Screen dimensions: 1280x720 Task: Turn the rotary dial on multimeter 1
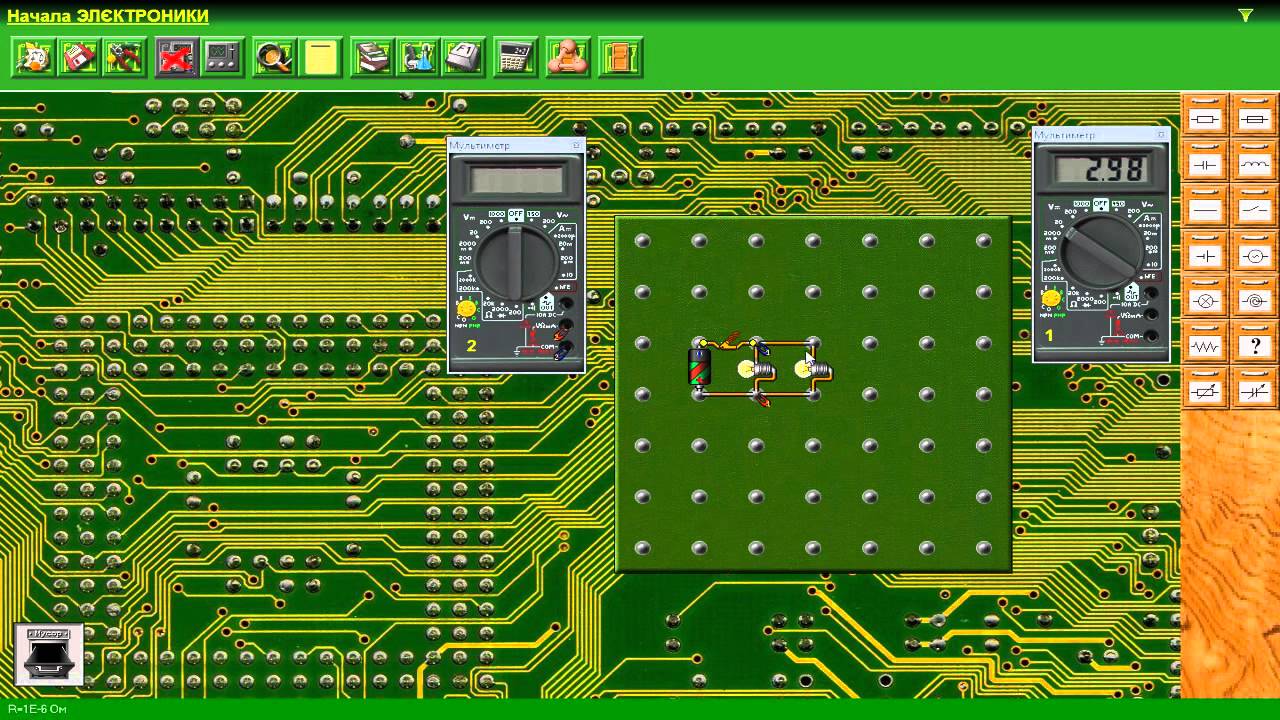click(1101, 250)
